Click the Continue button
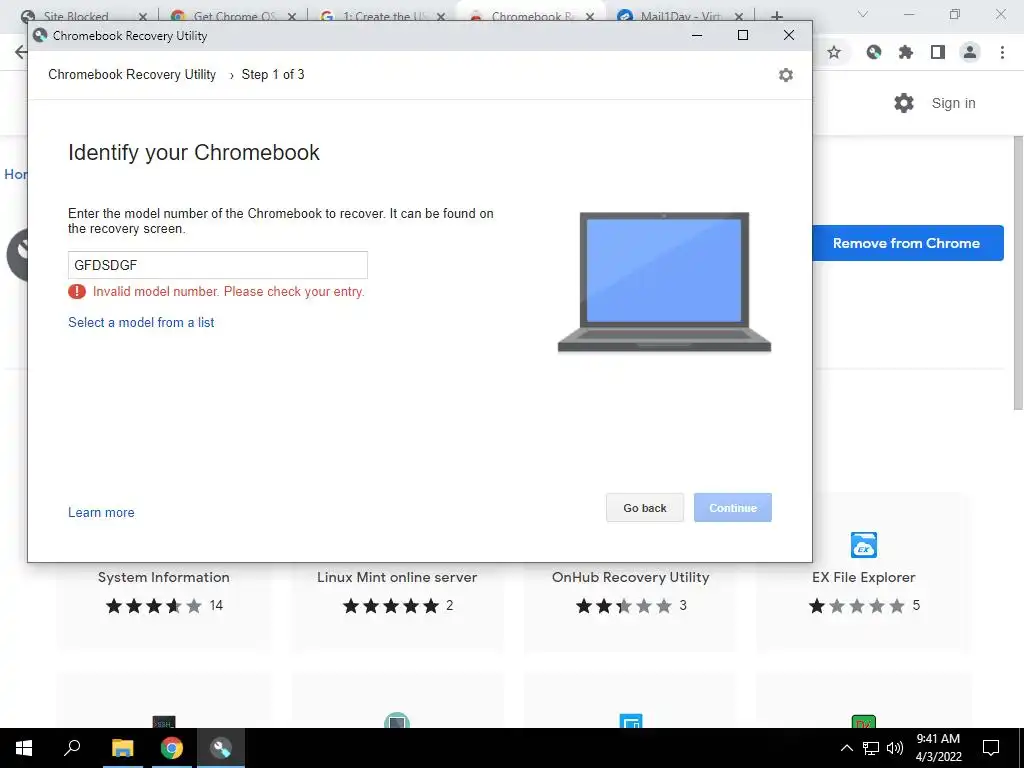This screenshot has height=768, width=1024. click(733, 507)
